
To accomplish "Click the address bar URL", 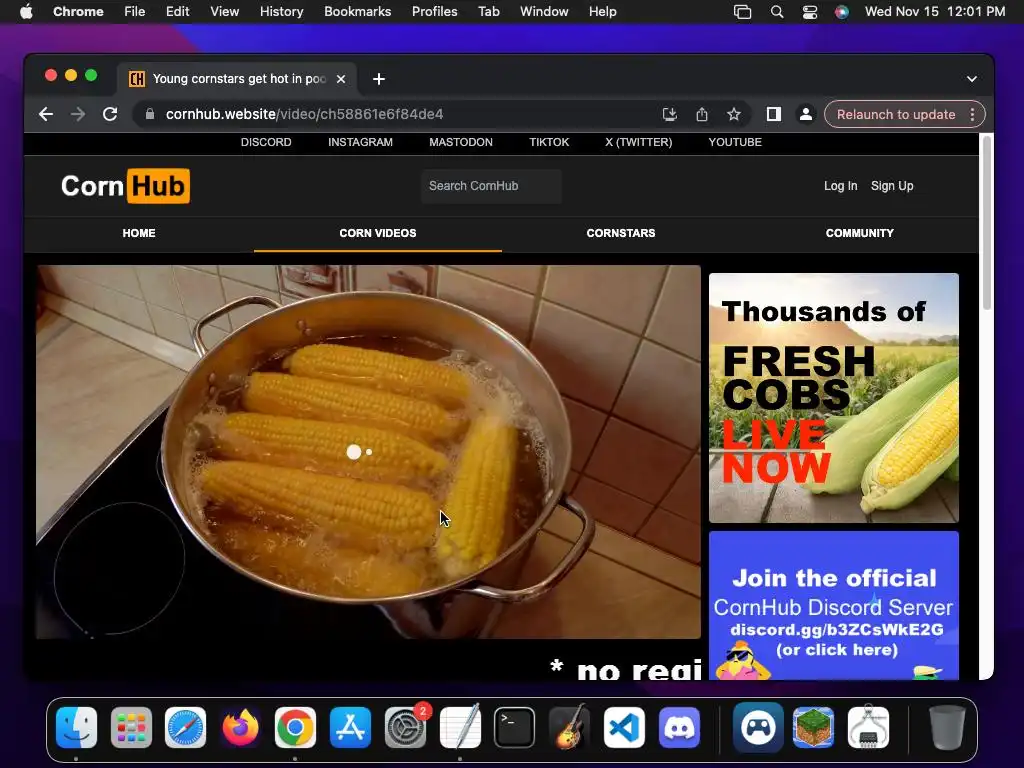I will tap(304, 114).
